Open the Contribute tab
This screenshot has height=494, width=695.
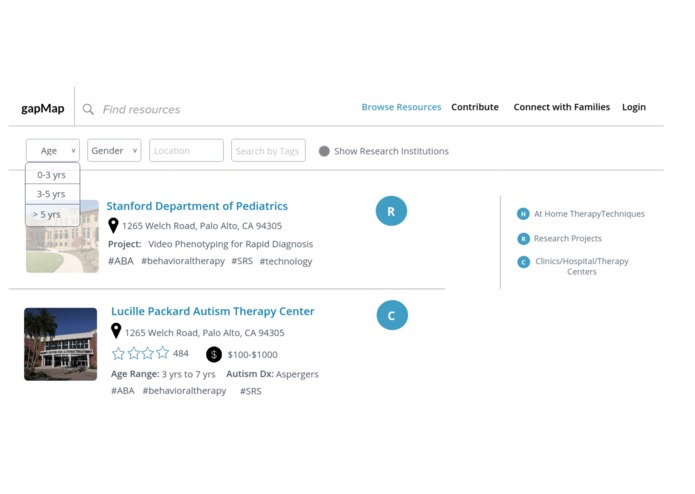[x=475, y=107]
